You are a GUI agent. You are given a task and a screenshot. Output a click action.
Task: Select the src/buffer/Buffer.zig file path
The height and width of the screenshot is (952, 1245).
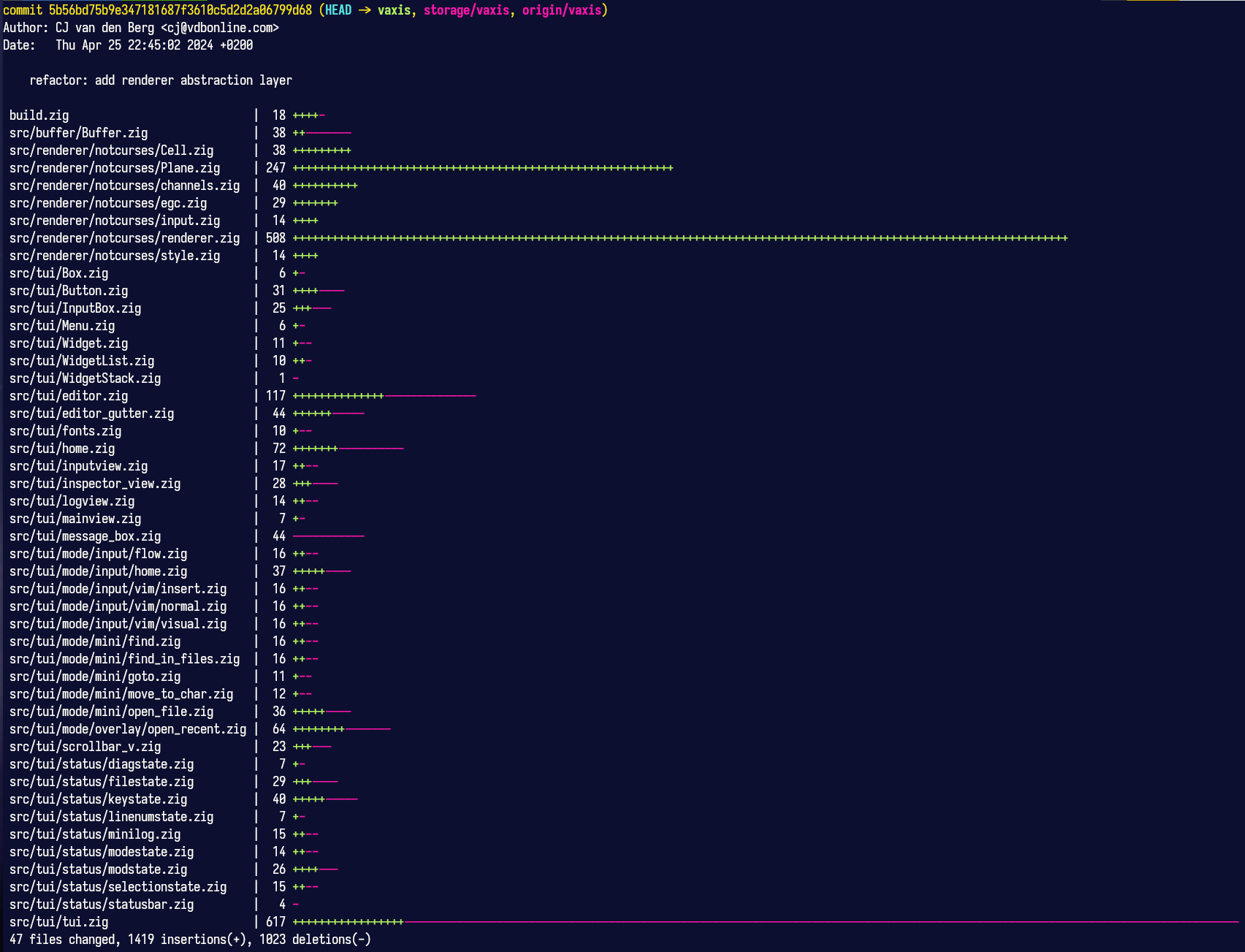pyautogui.click(x=78, y=133)
